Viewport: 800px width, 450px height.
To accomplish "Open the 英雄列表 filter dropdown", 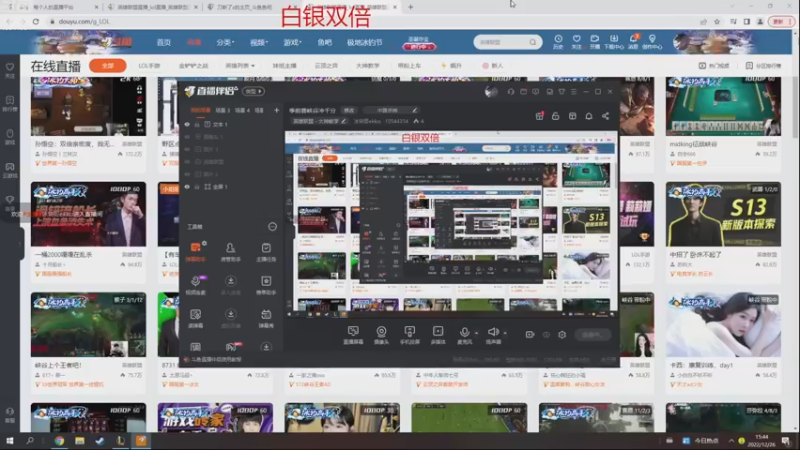I will (x=240, y=66).
